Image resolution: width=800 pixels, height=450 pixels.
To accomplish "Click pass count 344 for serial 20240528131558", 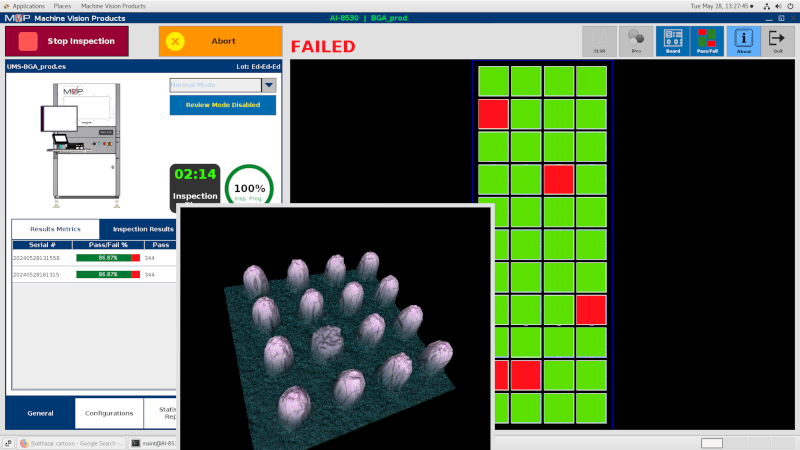I will coord(149,258).
